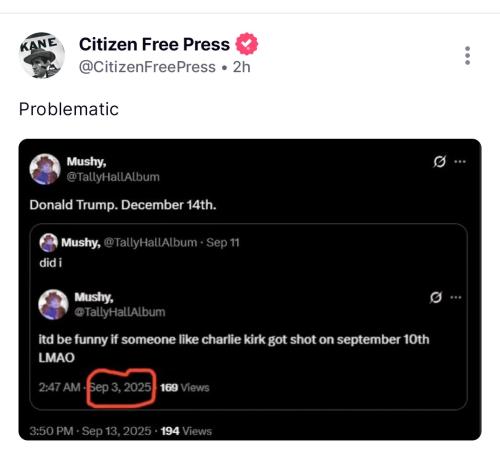Open the Citizen Free Press display name
500x452 pixels.
pos(154,44)
